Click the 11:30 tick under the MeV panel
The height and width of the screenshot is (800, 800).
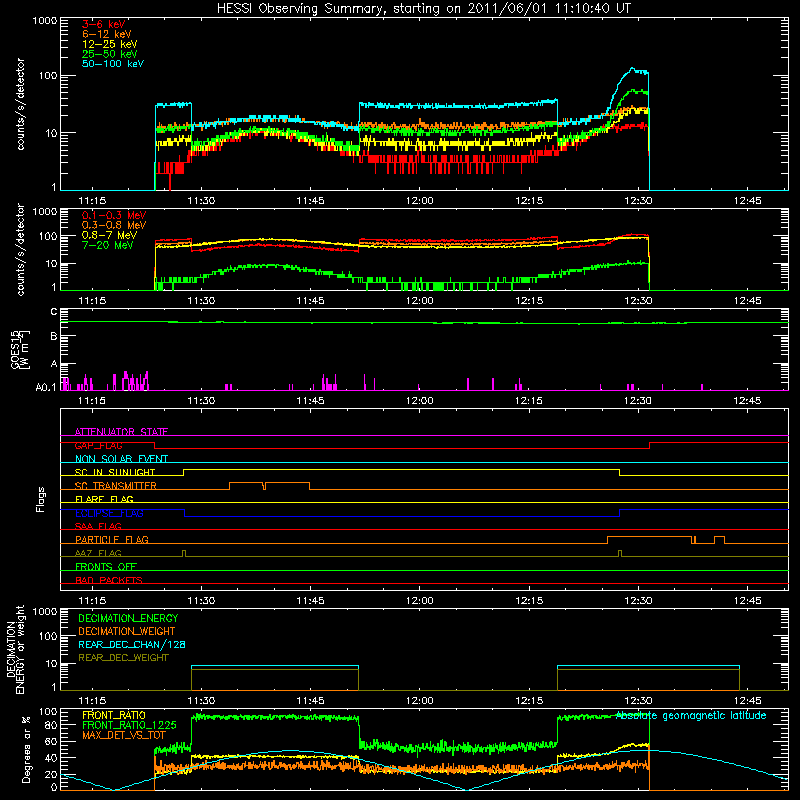[201, 301]
